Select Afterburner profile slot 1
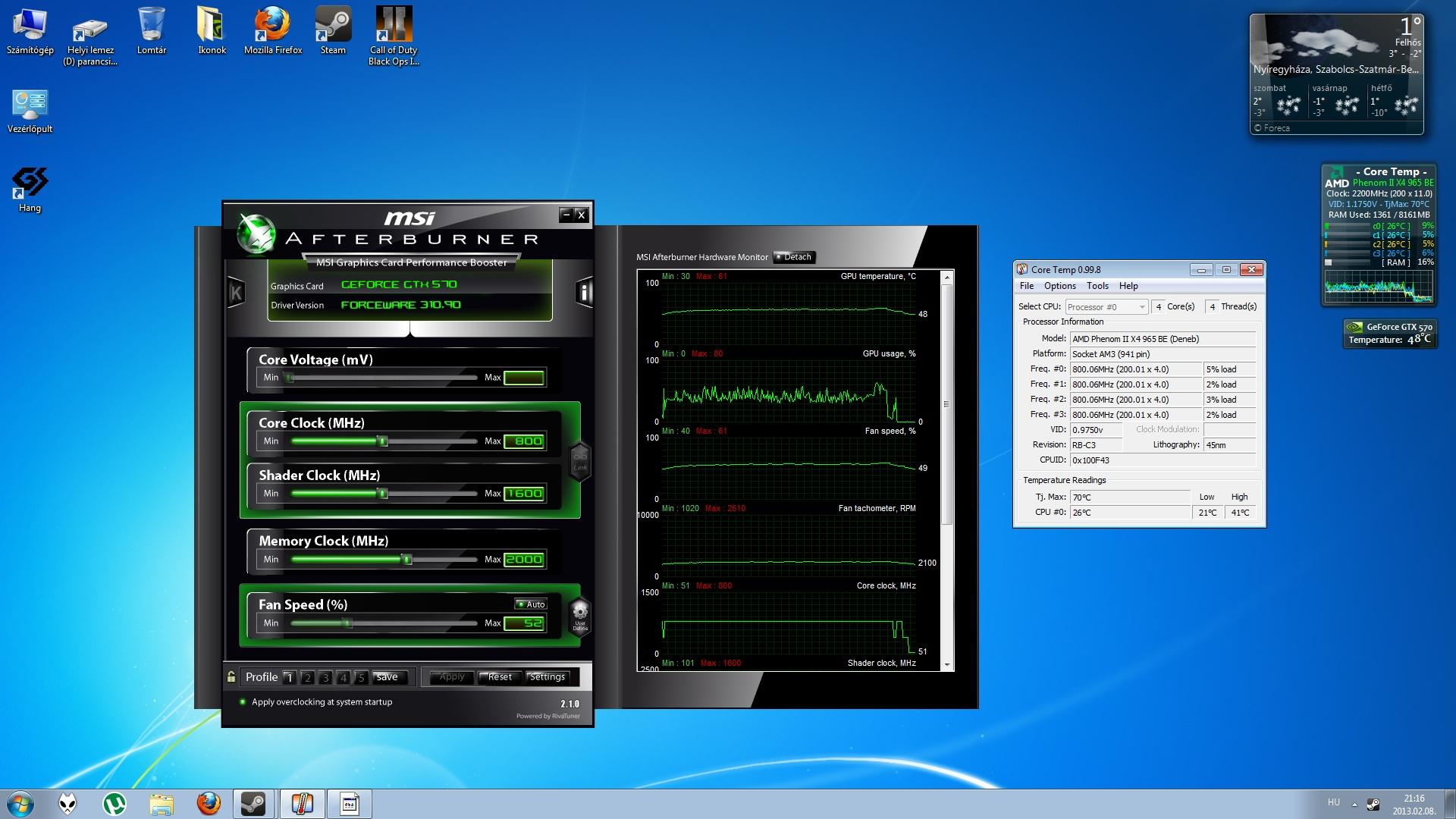The height and width of the screenshot is (819, 1456). 289,678
